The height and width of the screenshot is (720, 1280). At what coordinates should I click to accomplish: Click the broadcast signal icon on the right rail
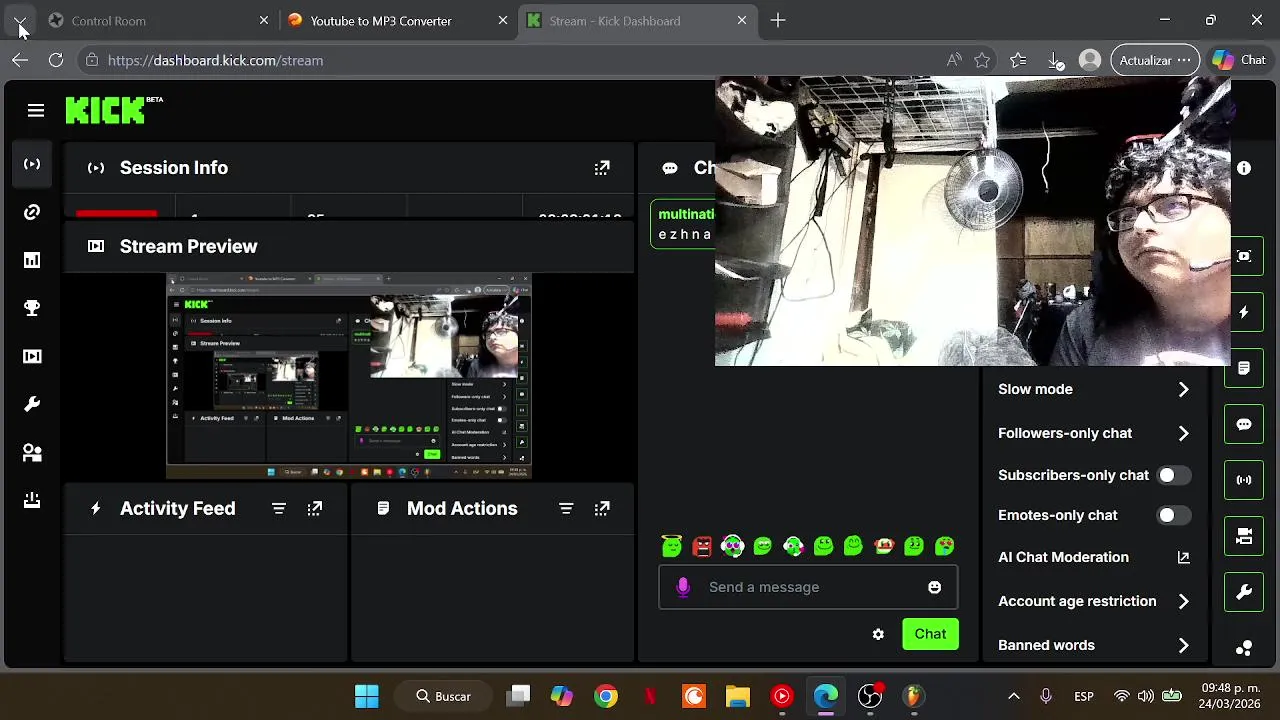(x=1244, y=480)
